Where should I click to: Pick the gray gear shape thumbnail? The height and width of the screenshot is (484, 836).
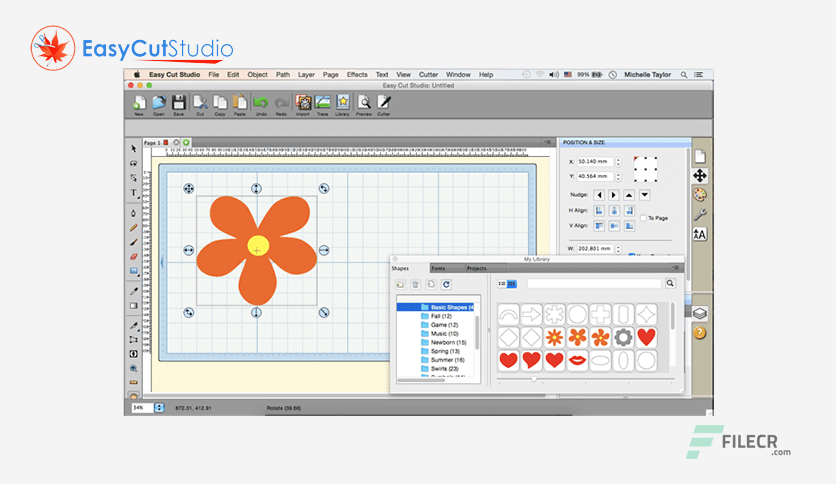(x=623, y=337)
